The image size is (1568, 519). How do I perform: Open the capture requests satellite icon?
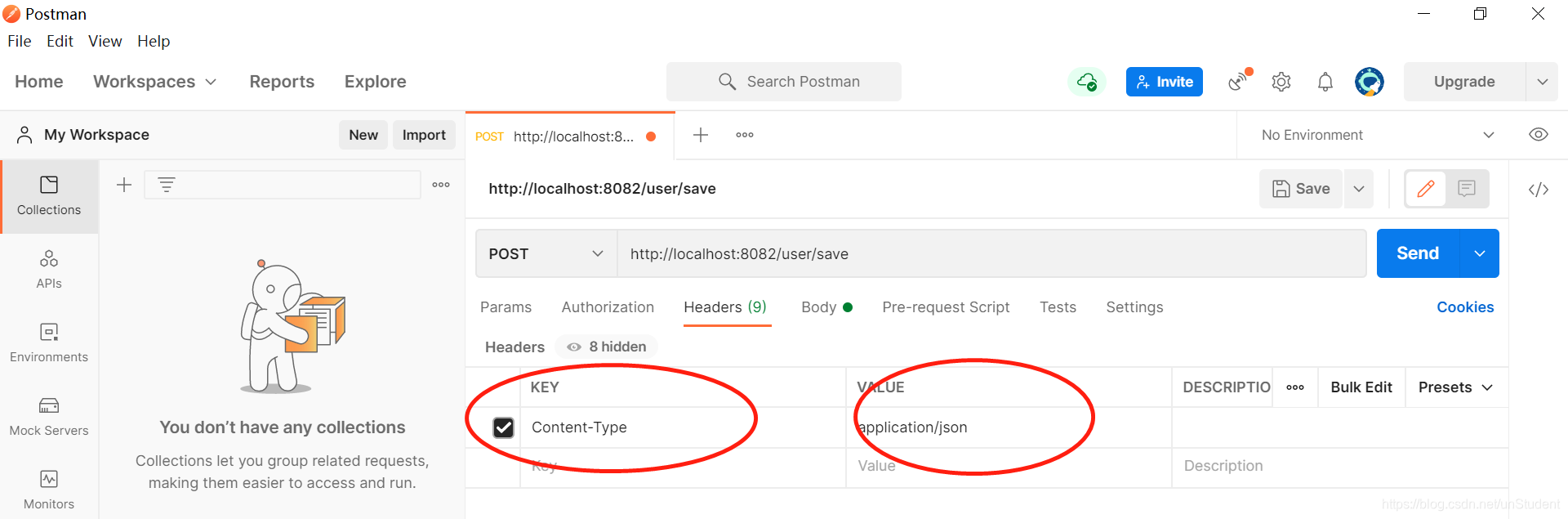click(x=1239, y=81)
